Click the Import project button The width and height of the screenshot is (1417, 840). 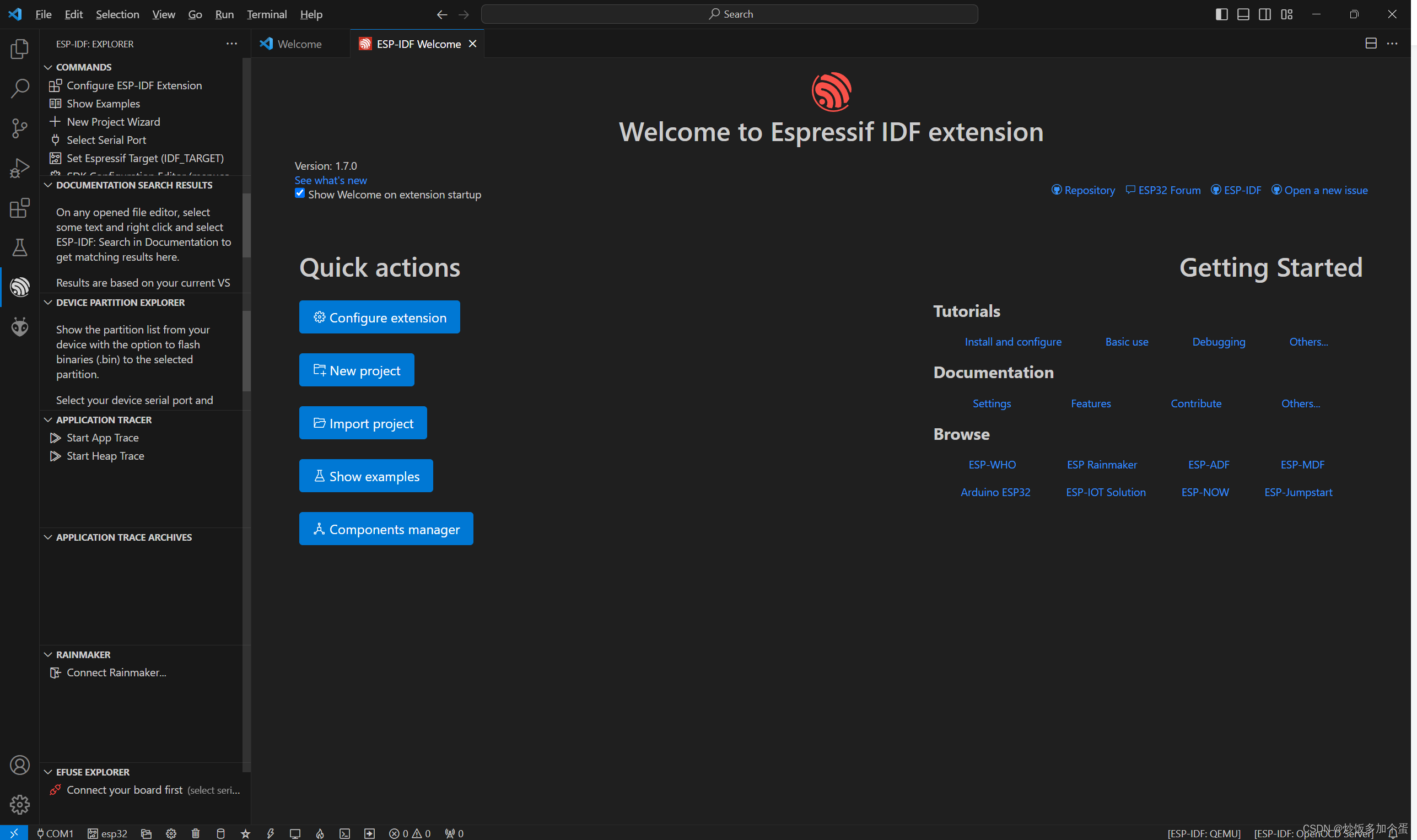click(x=363, y=423)
